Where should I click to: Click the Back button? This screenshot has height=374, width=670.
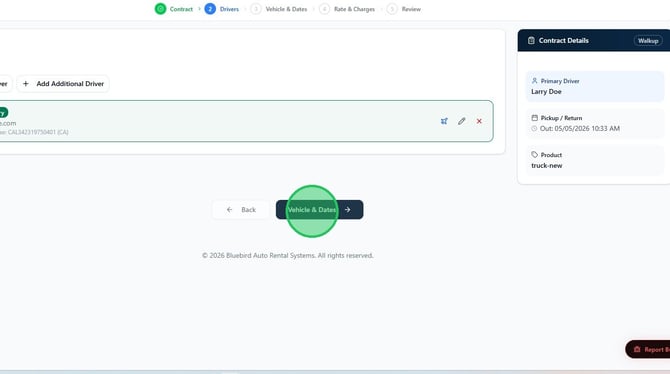point(241,209)
